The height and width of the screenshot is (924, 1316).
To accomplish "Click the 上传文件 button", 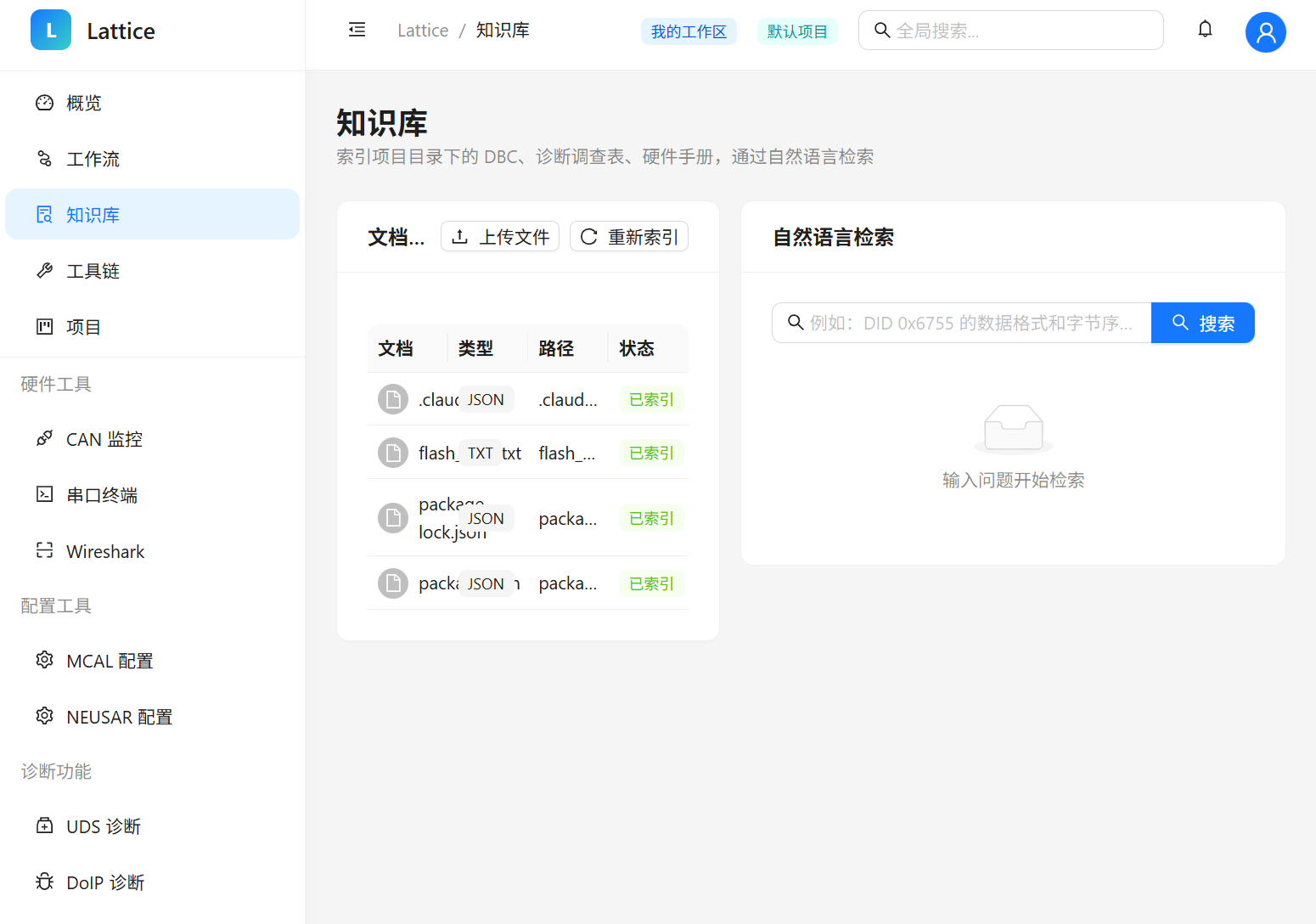I will coord(500,237).
